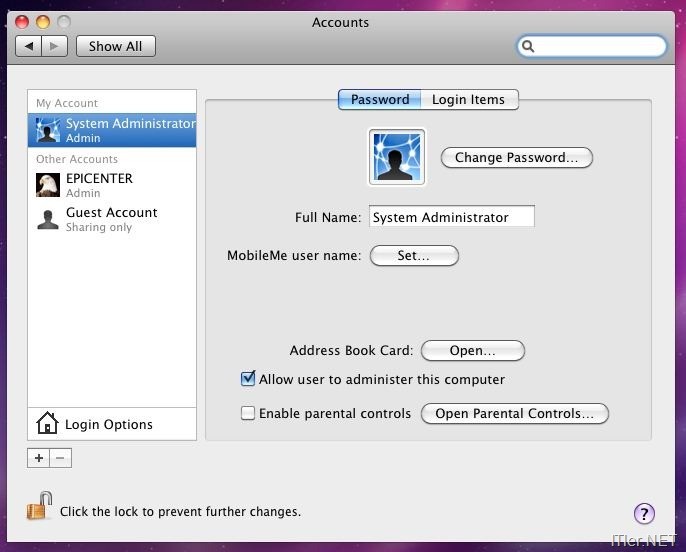Select the Guest Account silhouette icon
This screenshot has width=686, height=552.
(48, 219)
